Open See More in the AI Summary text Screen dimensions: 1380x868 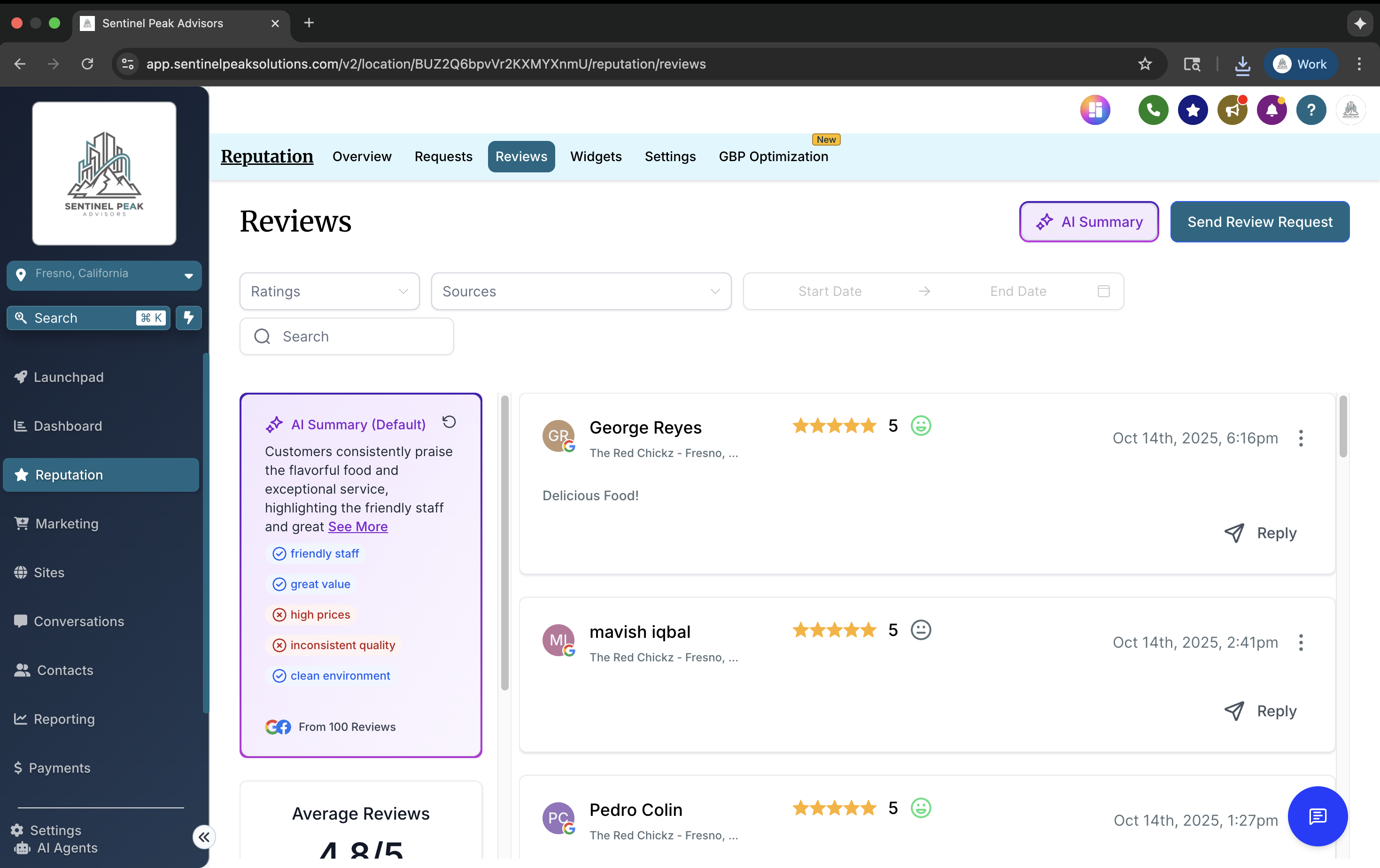[x=357, y=527]
